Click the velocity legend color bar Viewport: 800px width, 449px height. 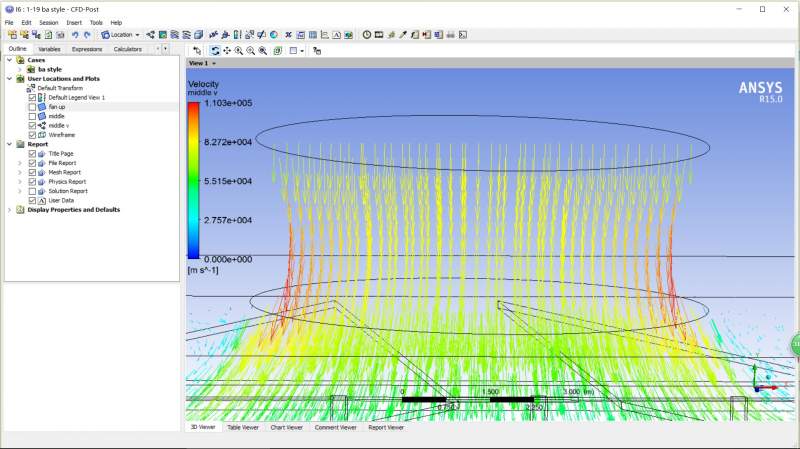[x=193, y=180]
